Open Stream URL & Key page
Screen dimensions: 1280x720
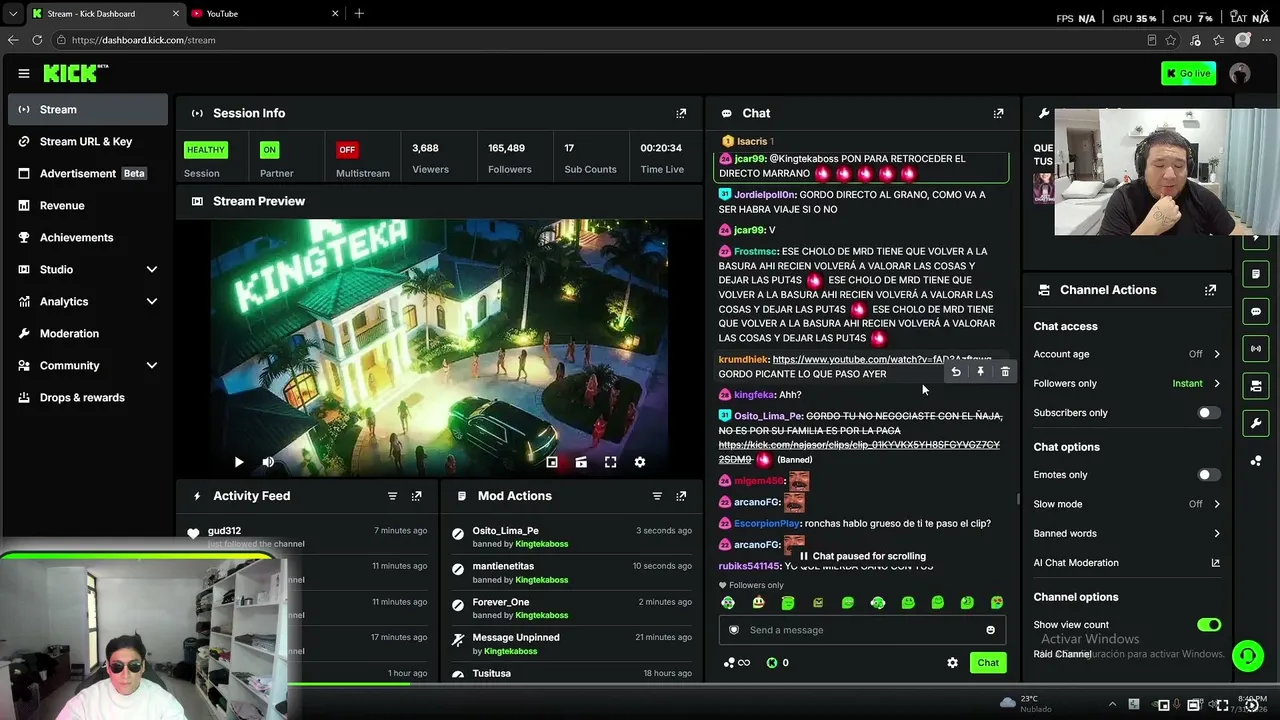88,142
